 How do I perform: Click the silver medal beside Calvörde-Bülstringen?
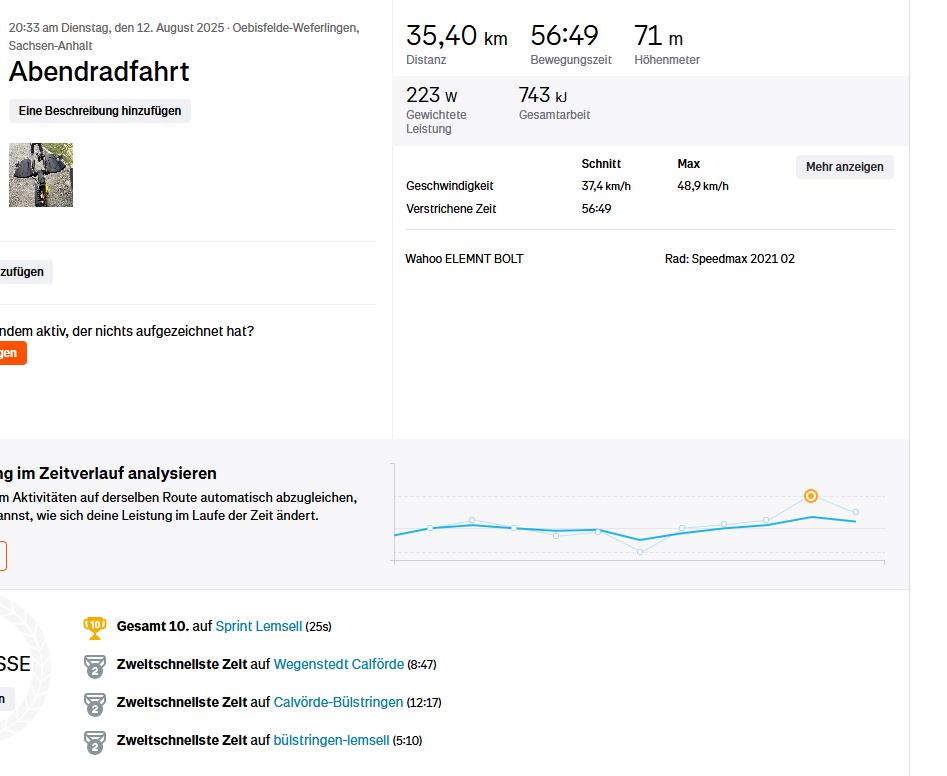[x=94, y=703]
